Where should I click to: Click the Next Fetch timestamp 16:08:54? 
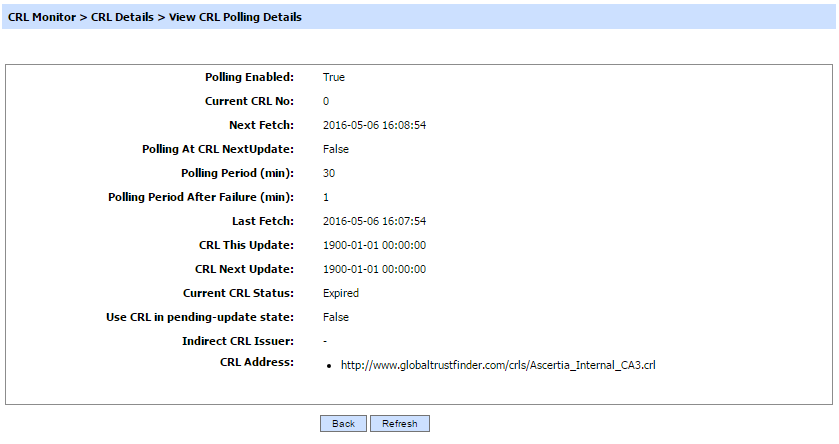pos(375,125)
